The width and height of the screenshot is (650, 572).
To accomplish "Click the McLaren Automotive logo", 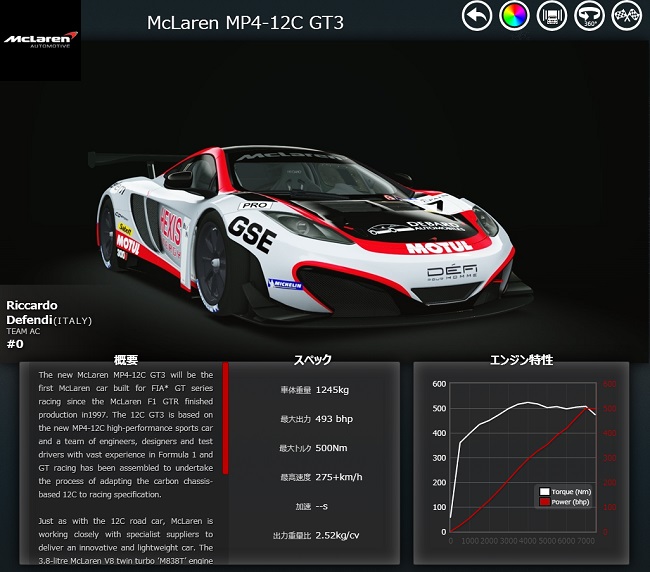I will point(40,40).
